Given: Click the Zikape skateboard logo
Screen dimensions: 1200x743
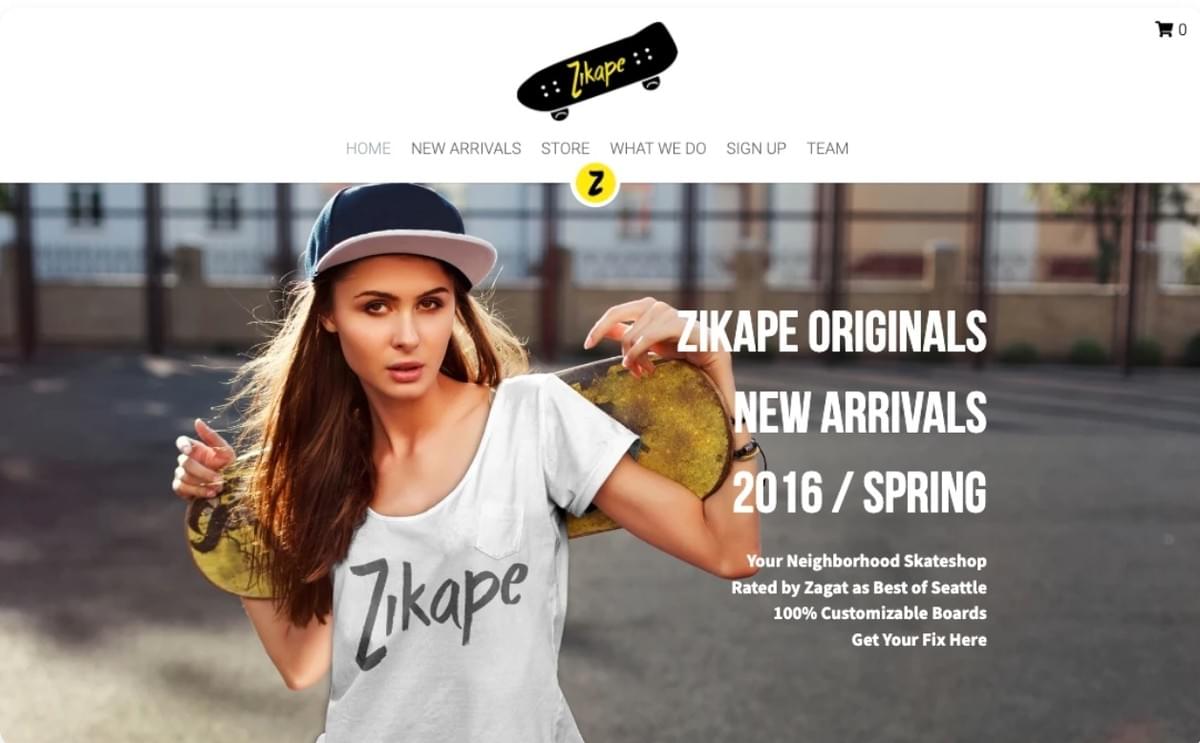Looking at the screenshot, I should pos(597,70).
